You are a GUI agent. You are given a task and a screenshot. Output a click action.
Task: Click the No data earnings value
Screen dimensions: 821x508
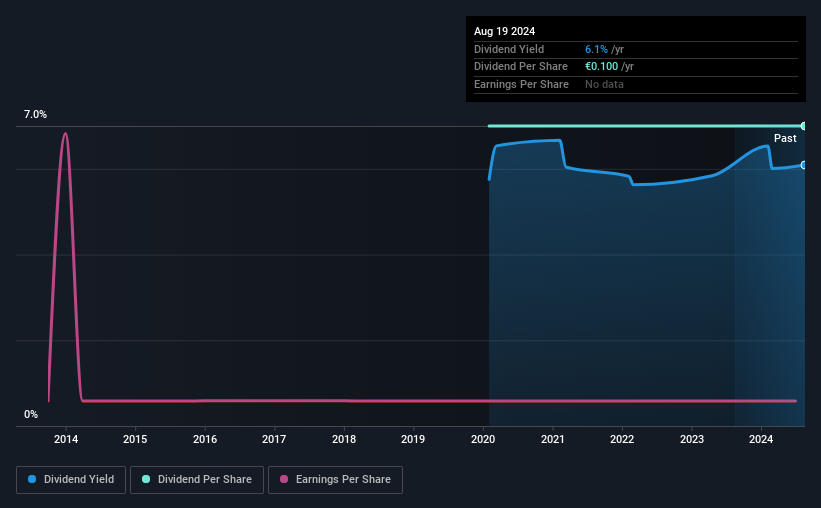604,84
